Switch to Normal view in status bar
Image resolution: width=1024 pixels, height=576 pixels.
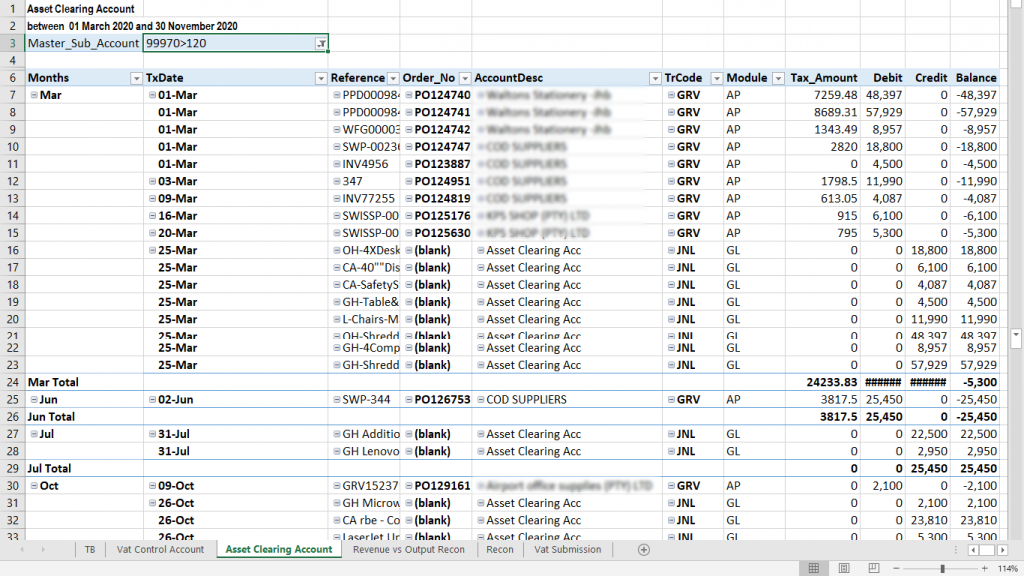point(814,568)
